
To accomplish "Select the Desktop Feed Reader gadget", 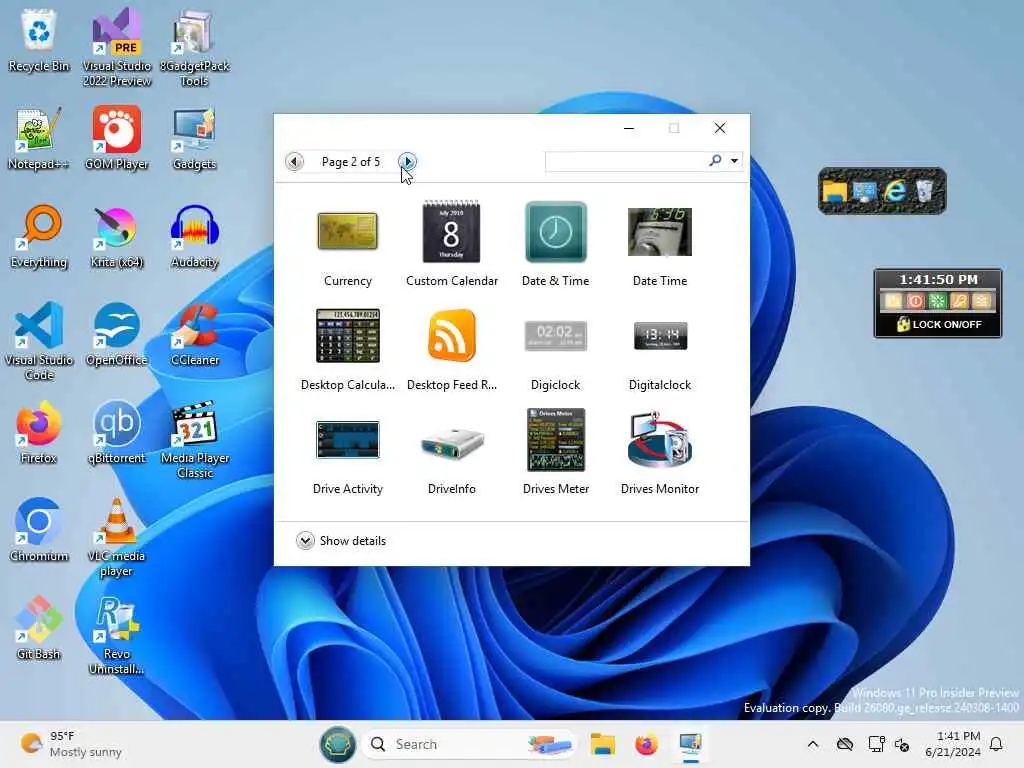I will coord(451,349).
